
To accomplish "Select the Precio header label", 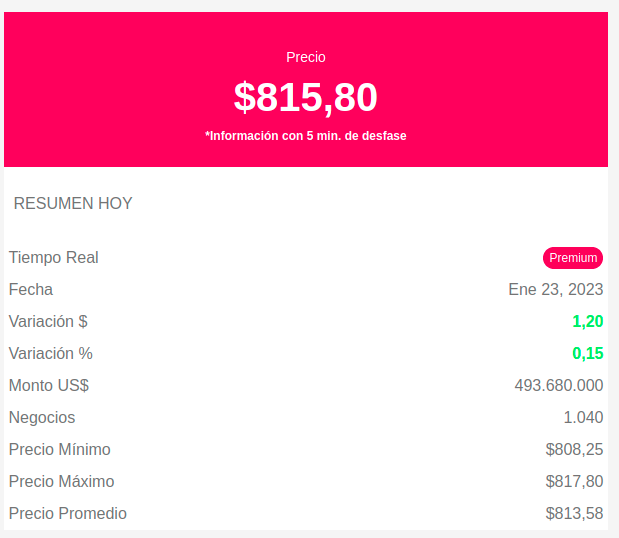I will [306, 57].
